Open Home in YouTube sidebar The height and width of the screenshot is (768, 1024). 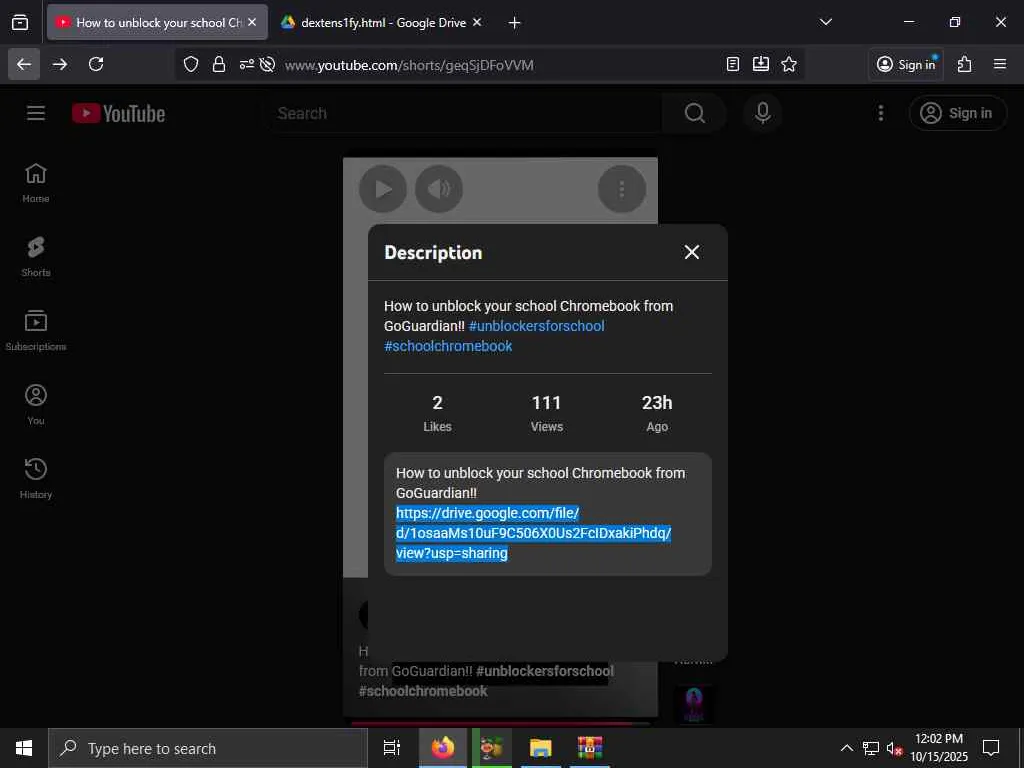[x=36, y=183]
